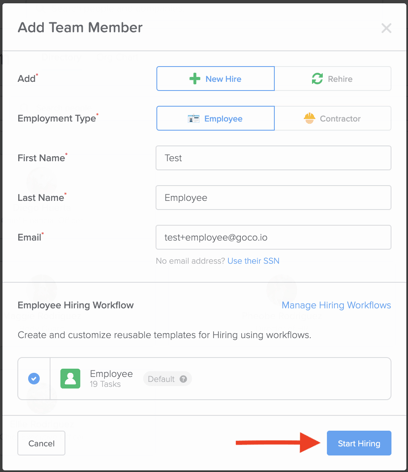The height and width of the screenshot is (472, 408).
Task: Click the green person icon for Employee workflow
Action: (x=70, y=379)
